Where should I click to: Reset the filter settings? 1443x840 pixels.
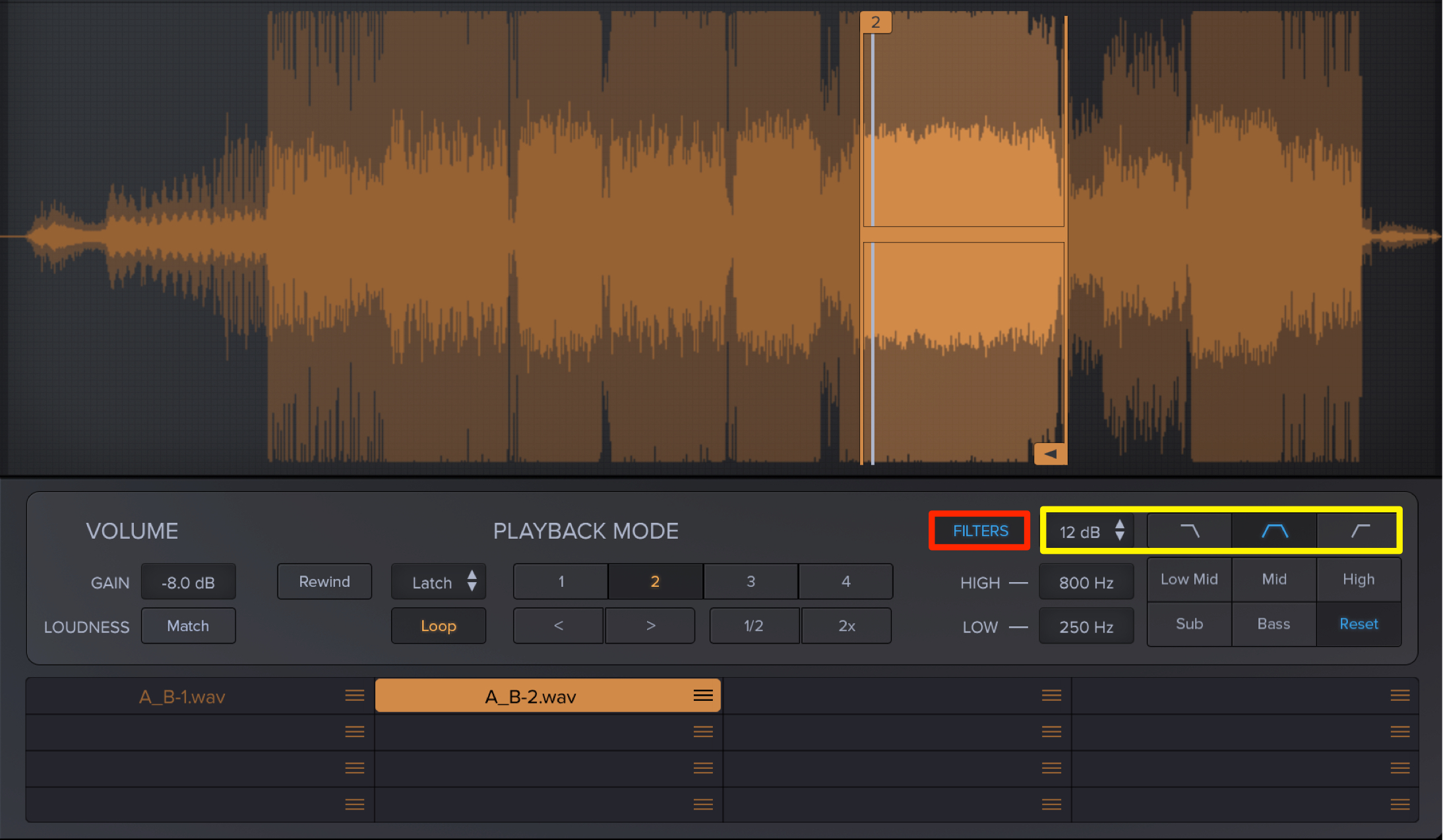(x=1359, y=624)
